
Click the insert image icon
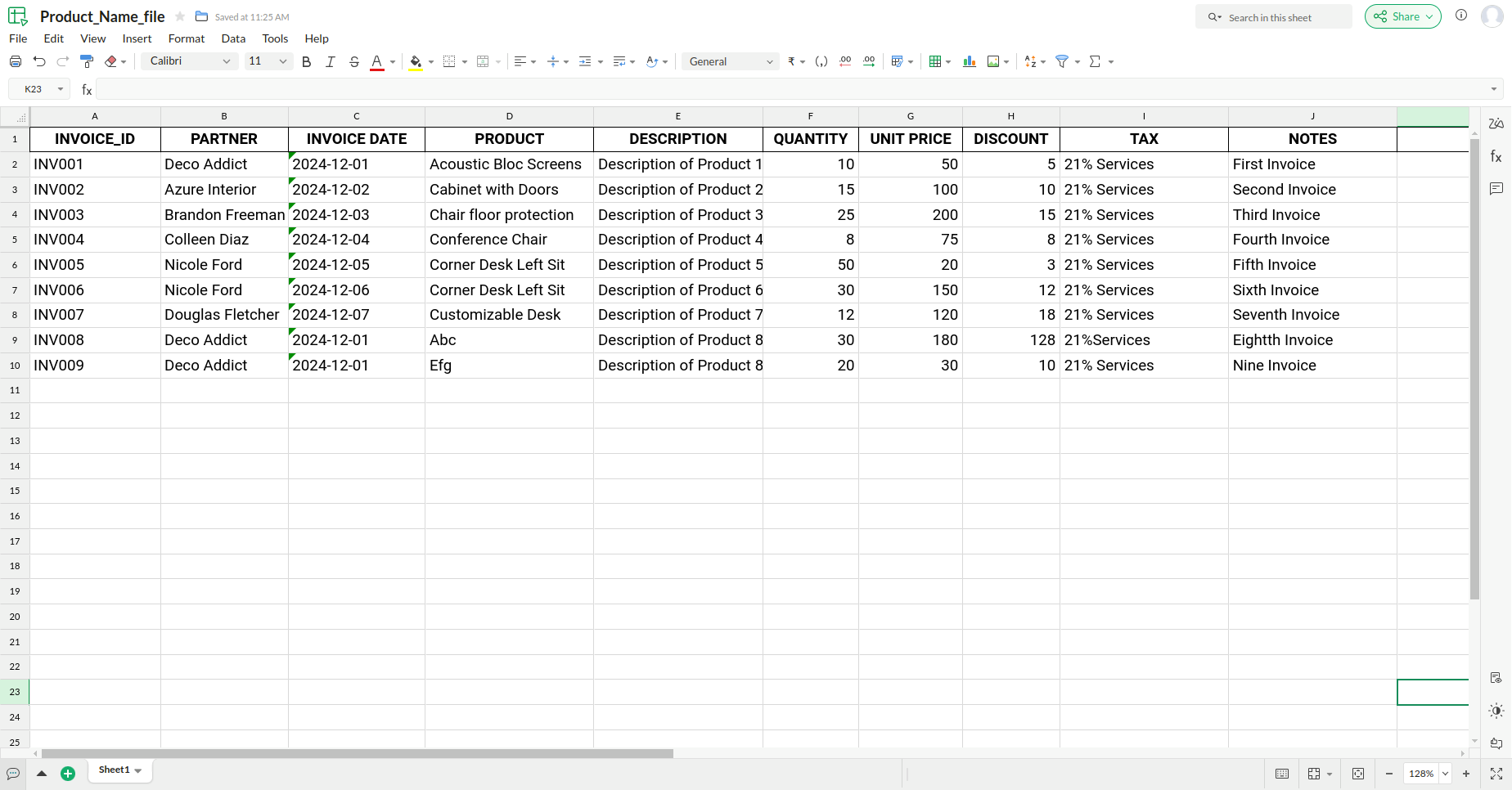[993, 61]
